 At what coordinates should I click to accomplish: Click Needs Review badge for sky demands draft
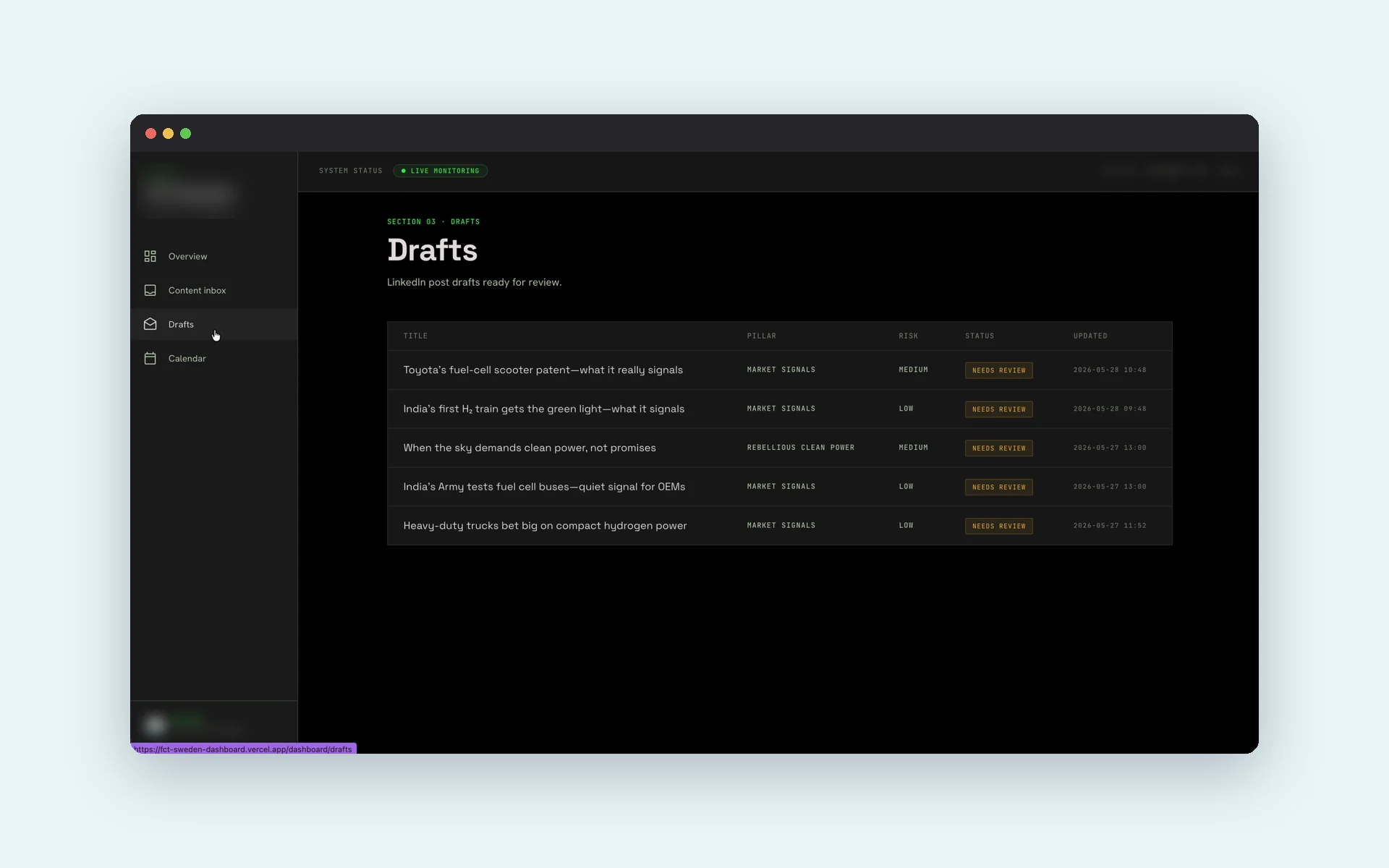pos(998,448)
